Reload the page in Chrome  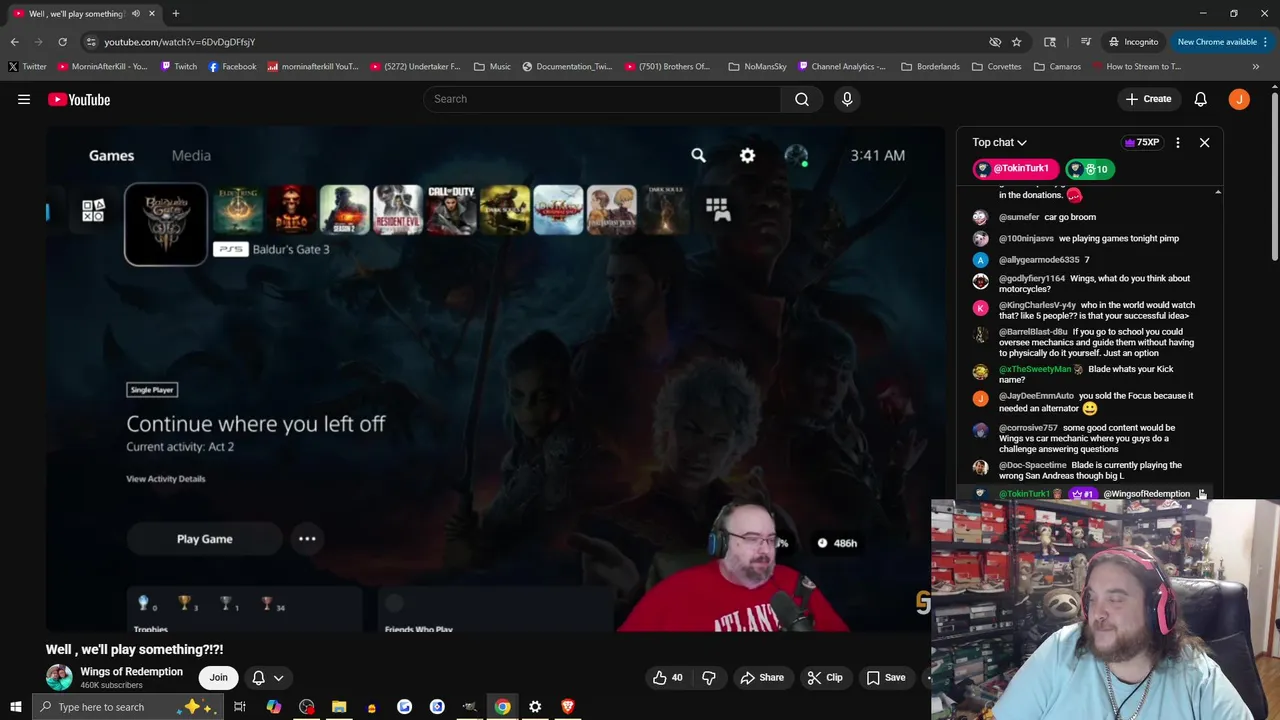(62, 42)
